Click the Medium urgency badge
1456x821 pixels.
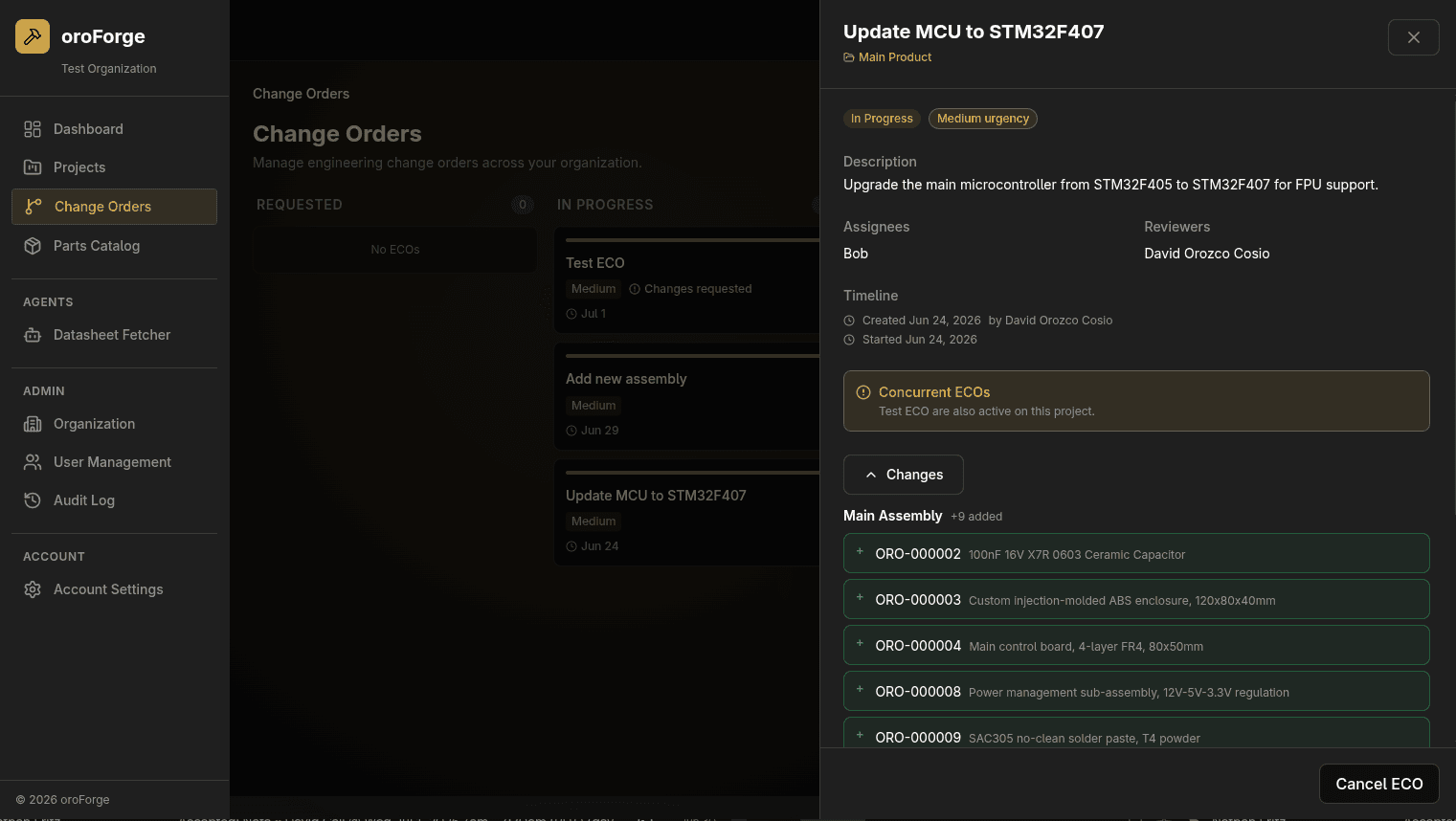point(983,119)
